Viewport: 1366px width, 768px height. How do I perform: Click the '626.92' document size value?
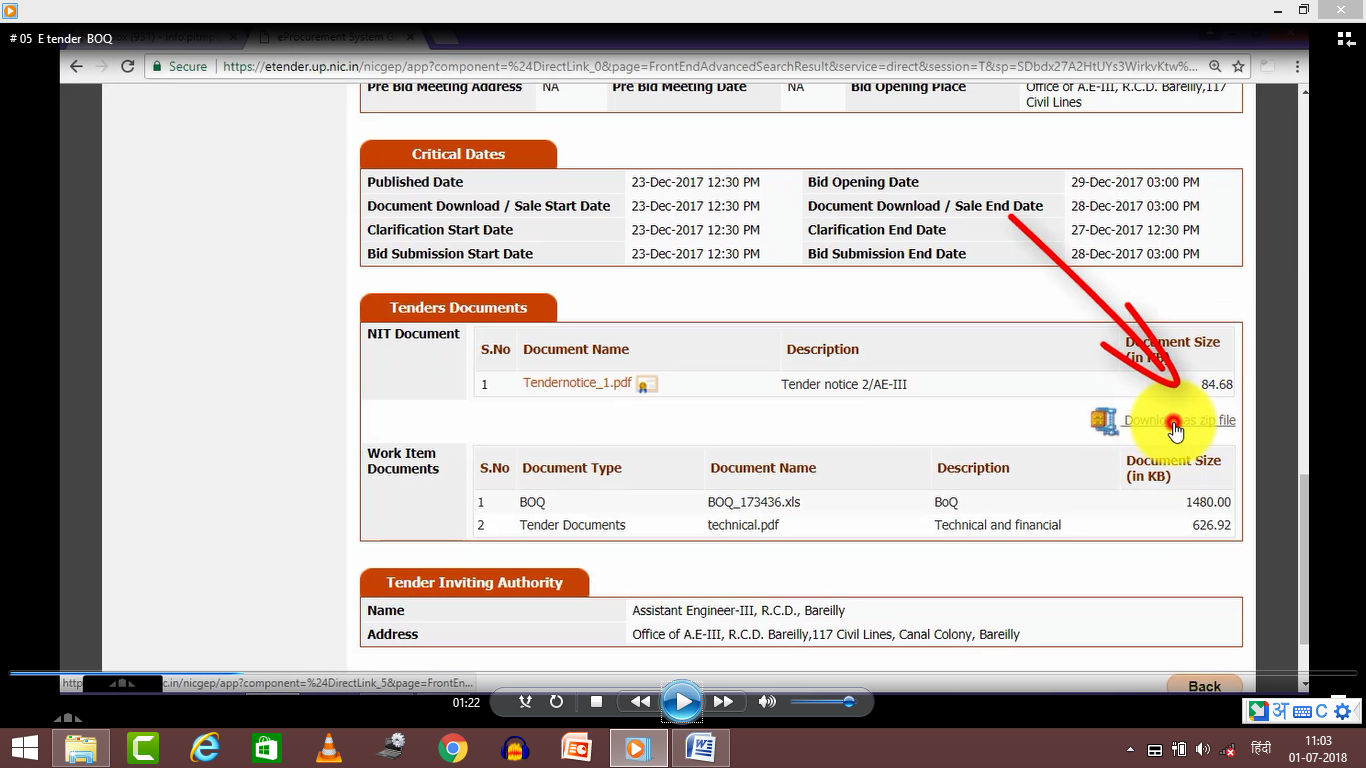pyautogui.click(x=1212, y=525)
